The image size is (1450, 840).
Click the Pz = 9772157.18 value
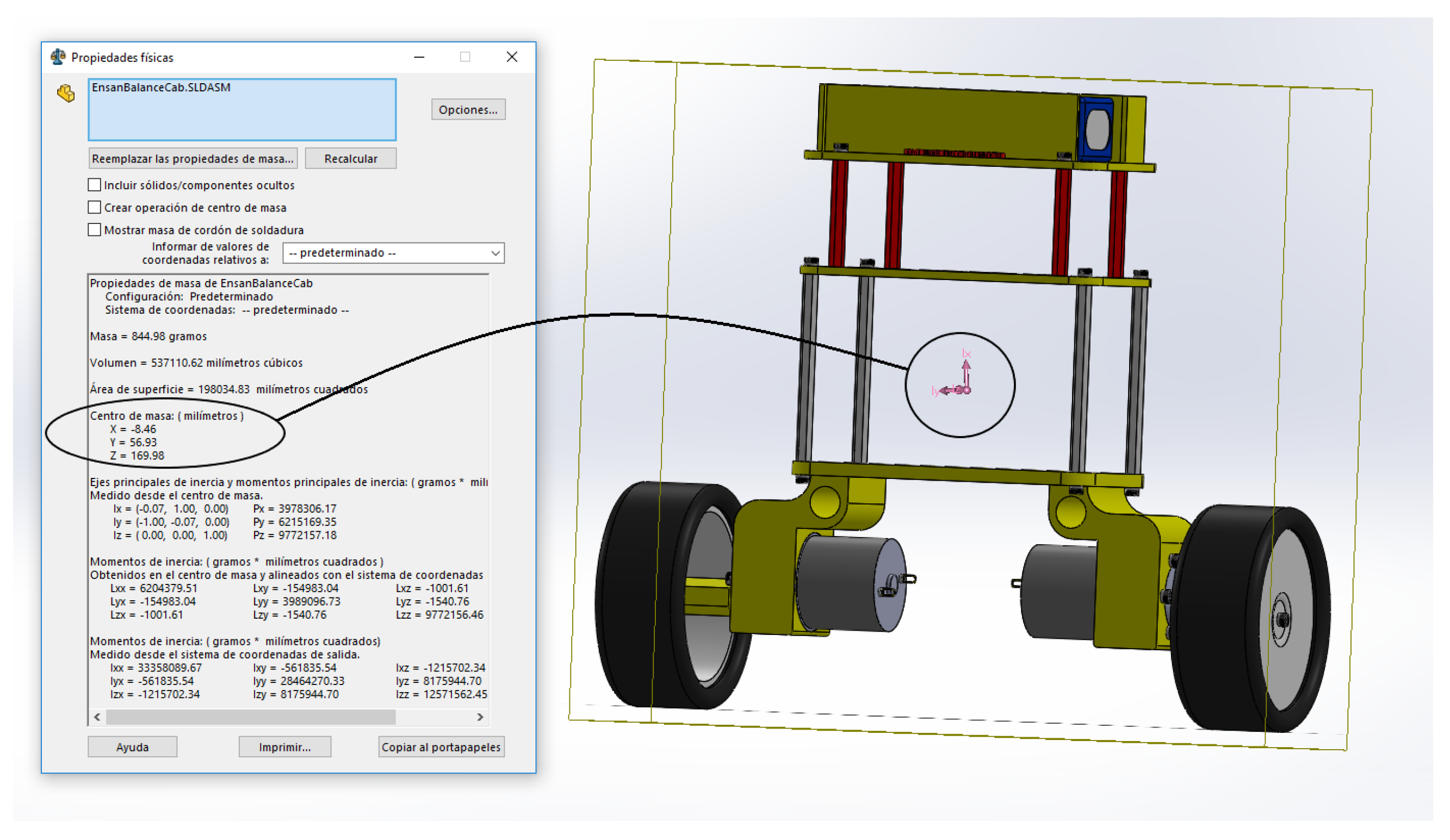(x=295, y=535)
